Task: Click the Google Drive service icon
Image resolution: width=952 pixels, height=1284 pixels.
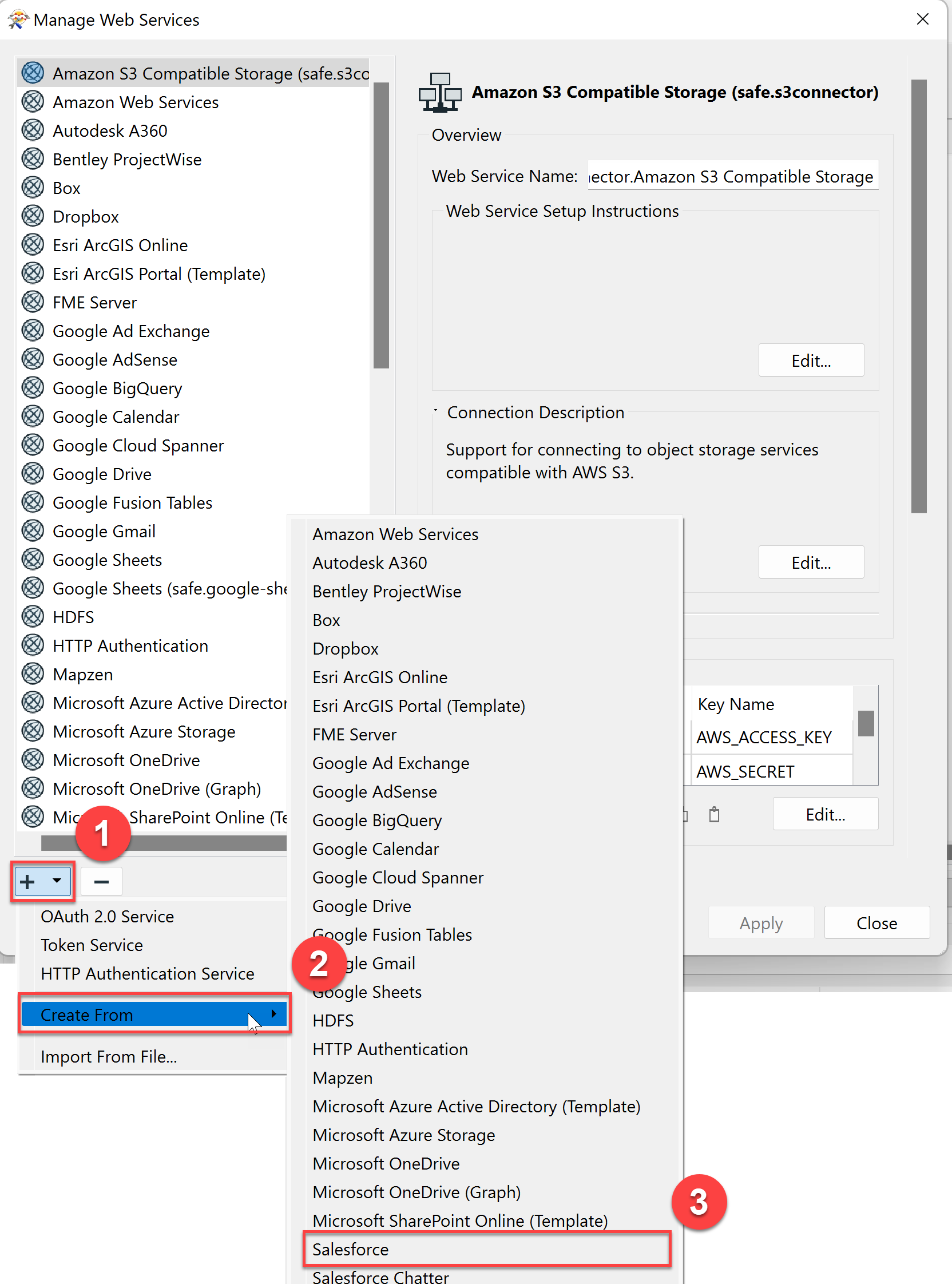Action: pyautogui.click(x=33, y=474)
